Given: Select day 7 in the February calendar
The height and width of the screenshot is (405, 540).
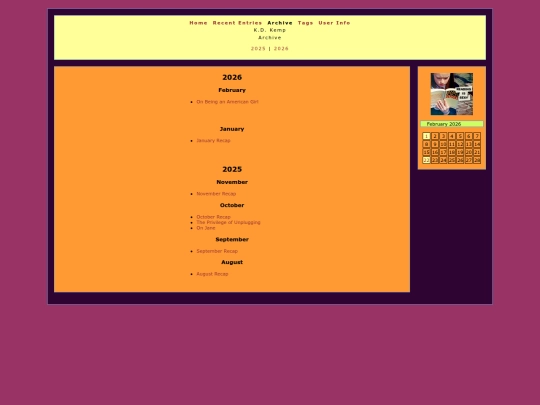Looking at the screenshot, I should (x=477, y=136).
